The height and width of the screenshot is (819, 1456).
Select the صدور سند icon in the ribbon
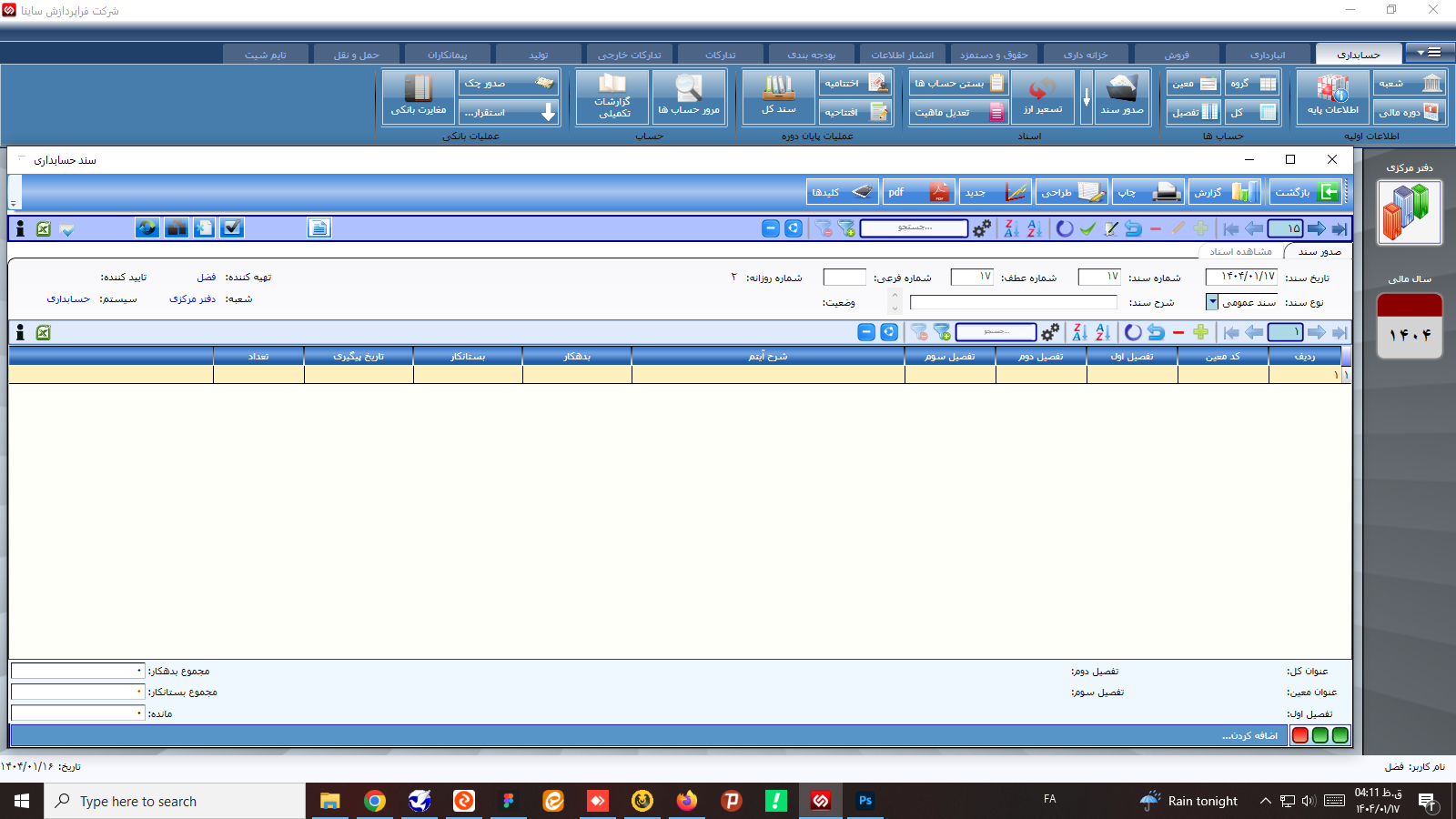pos(1120,94)
